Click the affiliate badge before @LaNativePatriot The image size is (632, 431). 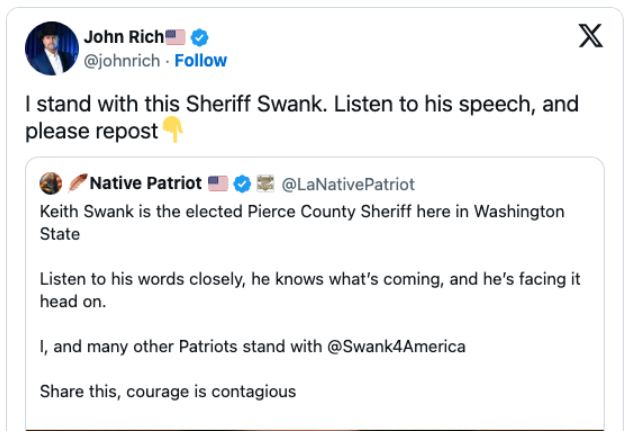(x=265, y=184)
